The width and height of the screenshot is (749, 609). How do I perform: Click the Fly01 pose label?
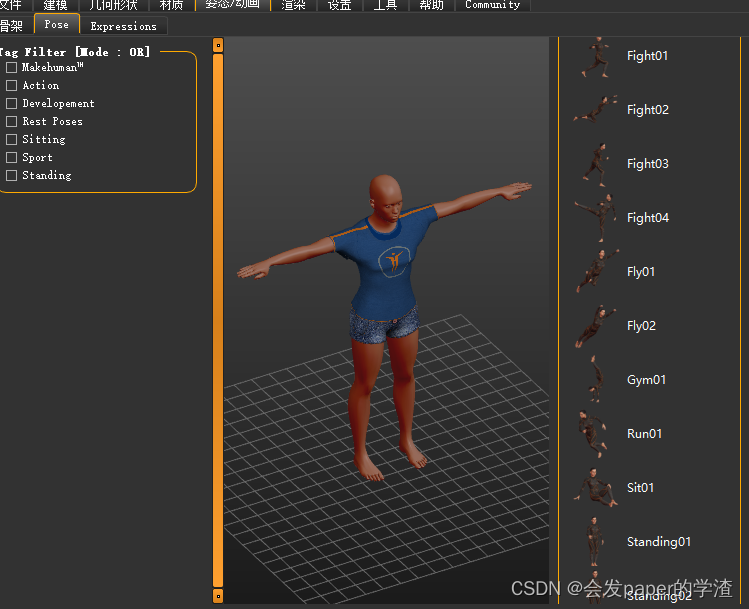641,272
